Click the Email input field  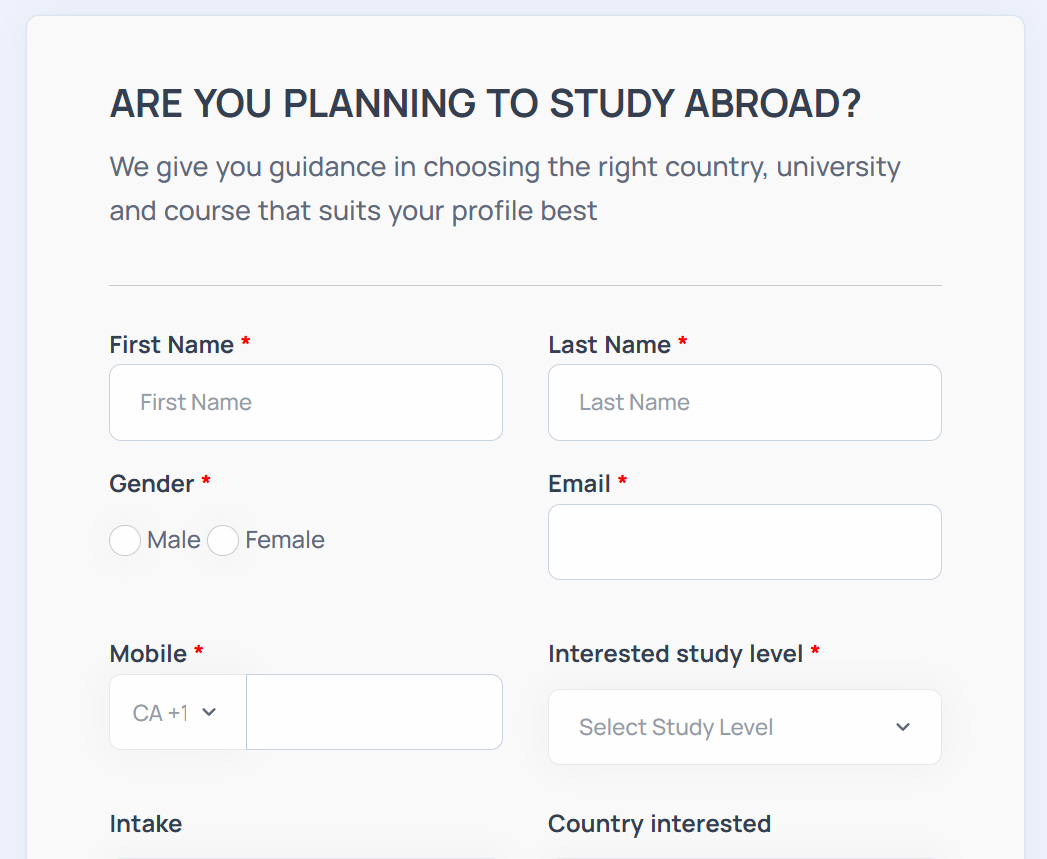click(744, 542)
